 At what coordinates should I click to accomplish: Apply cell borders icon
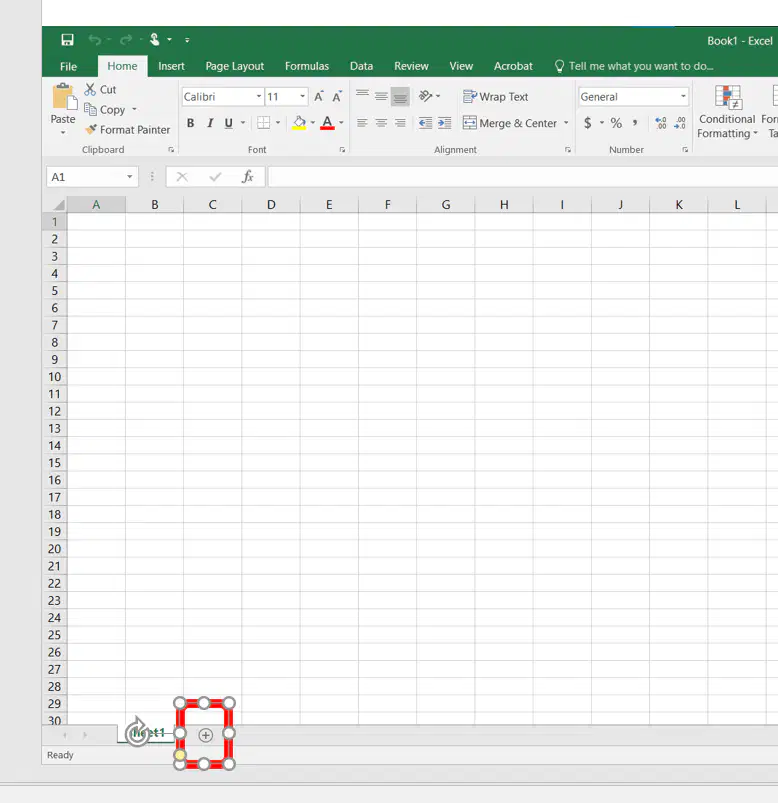[x=263, y=123]
